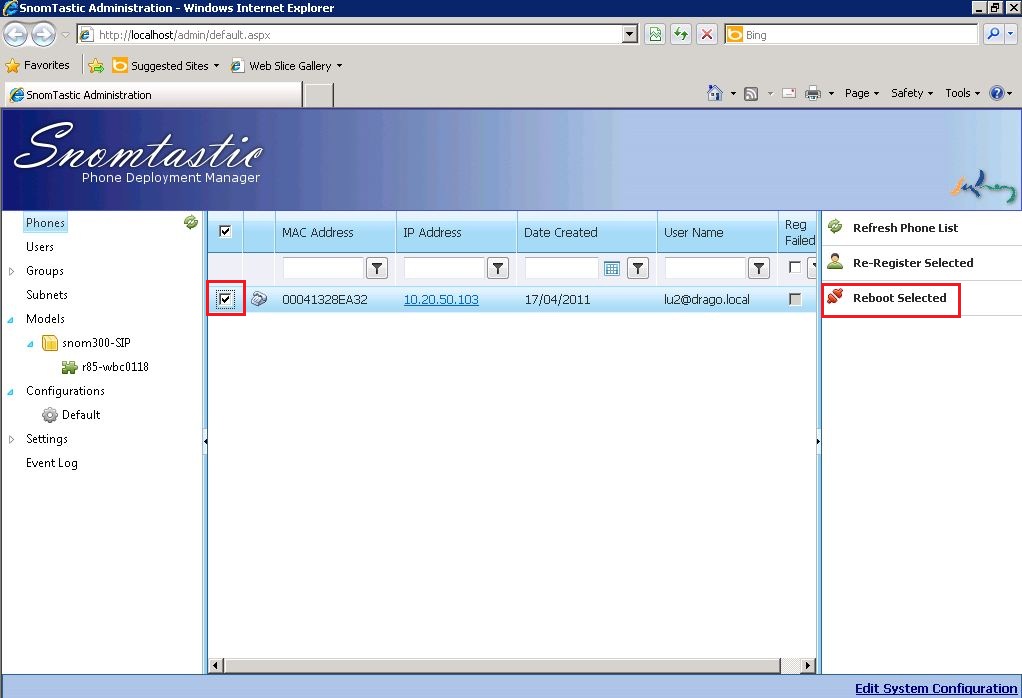This screenshot has height=698, width=1022.
Task: Click the refresh icon beside Phones
Action: (x=190, y=222)
